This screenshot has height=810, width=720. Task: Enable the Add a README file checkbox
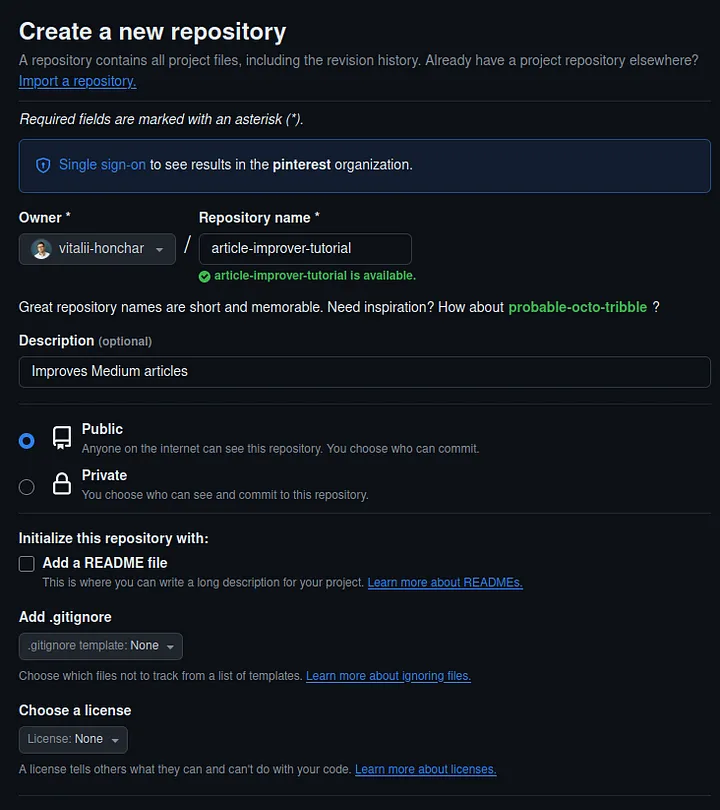click(26, 563)
